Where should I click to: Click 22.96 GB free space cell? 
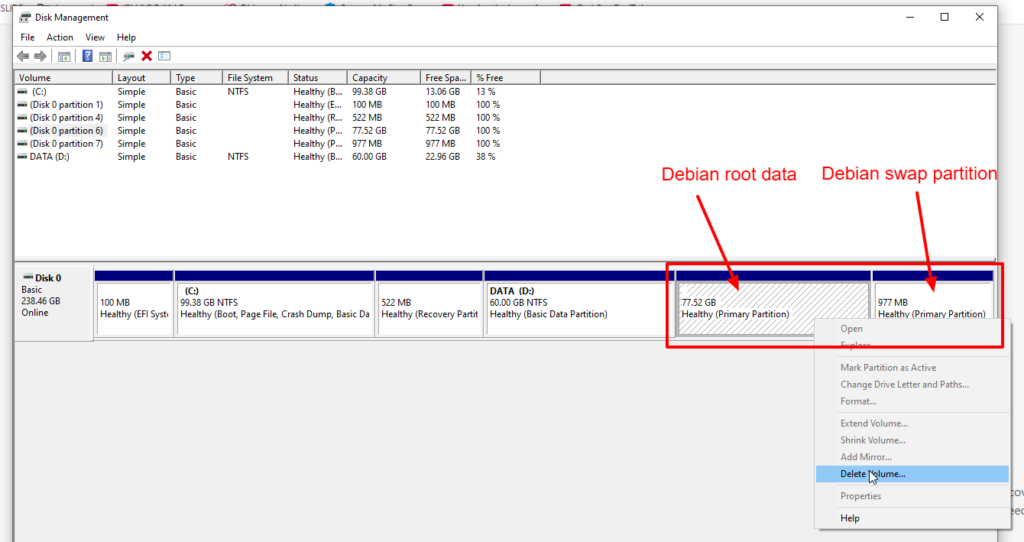(443, 157)
